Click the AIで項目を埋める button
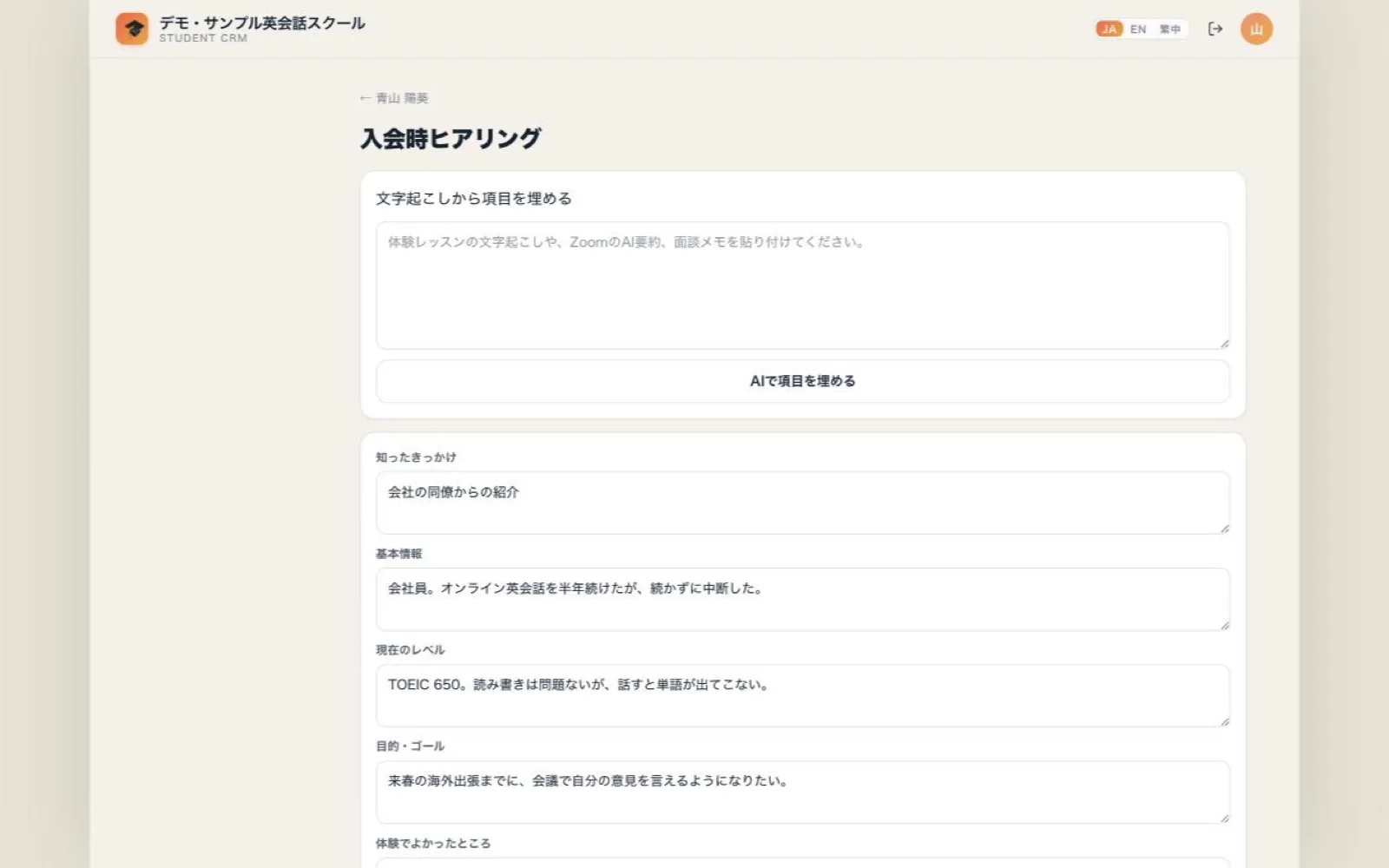 click(802, 381)
